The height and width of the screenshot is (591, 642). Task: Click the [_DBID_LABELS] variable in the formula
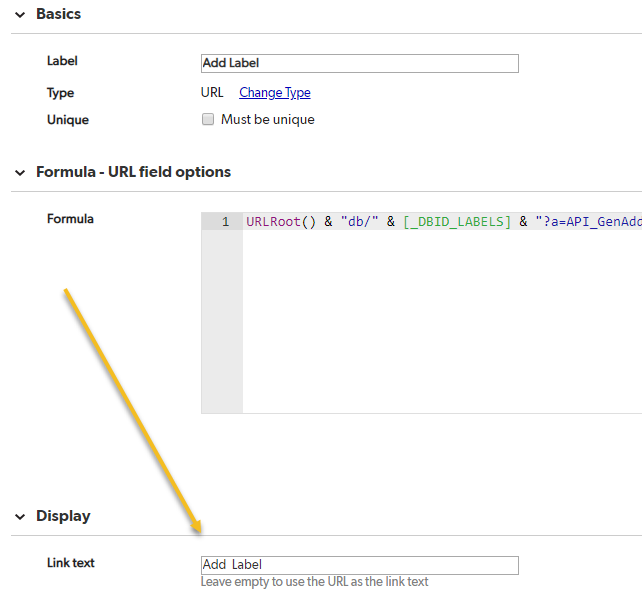(x=457, y=222)
